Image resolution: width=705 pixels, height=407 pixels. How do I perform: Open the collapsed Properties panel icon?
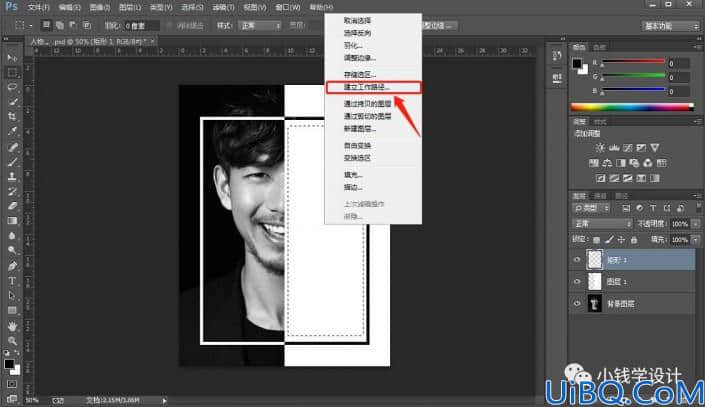pos(557,78)
